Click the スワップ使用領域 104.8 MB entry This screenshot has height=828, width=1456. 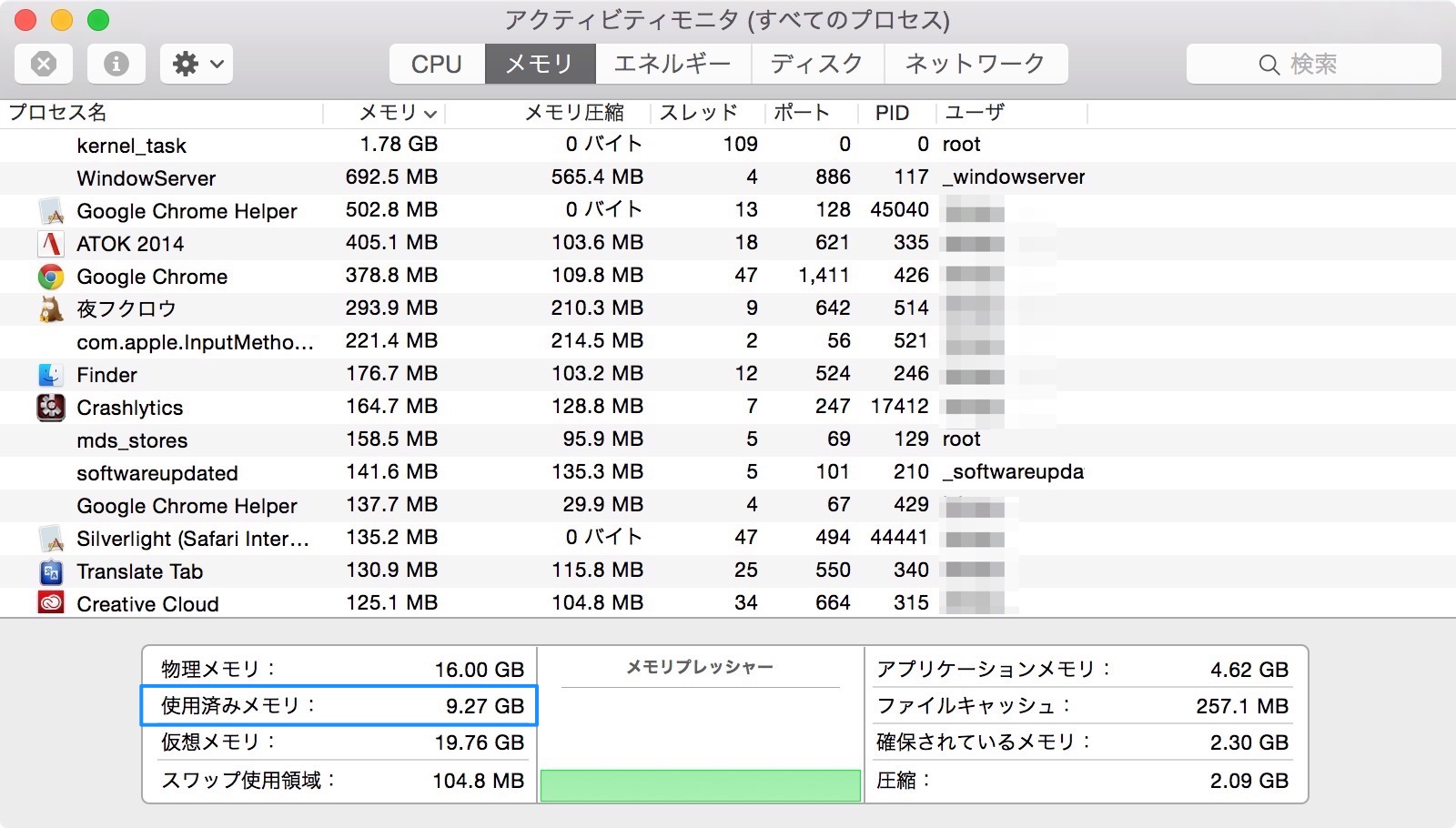342,780
